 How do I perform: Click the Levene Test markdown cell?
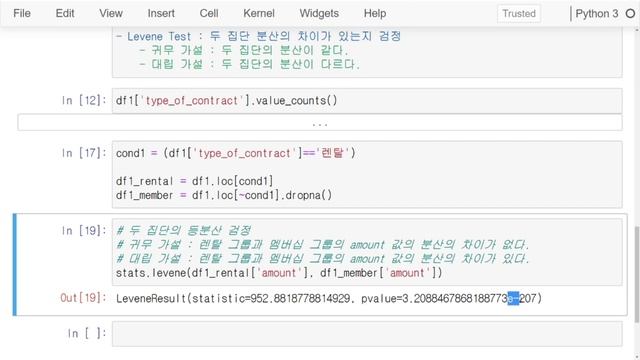click(367, 51)
